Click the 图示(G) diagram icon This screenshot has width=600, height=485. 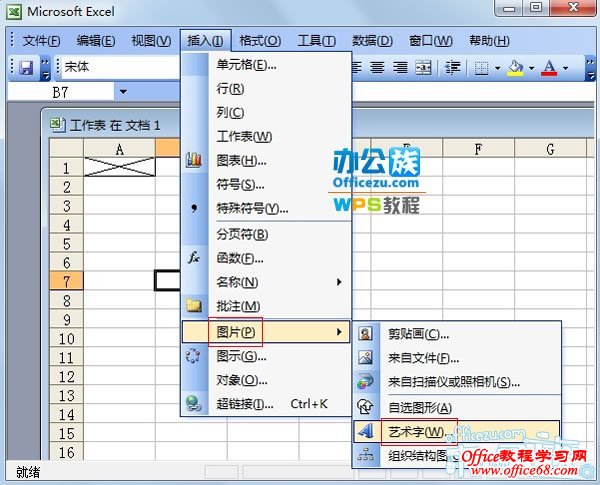(193, 356)
